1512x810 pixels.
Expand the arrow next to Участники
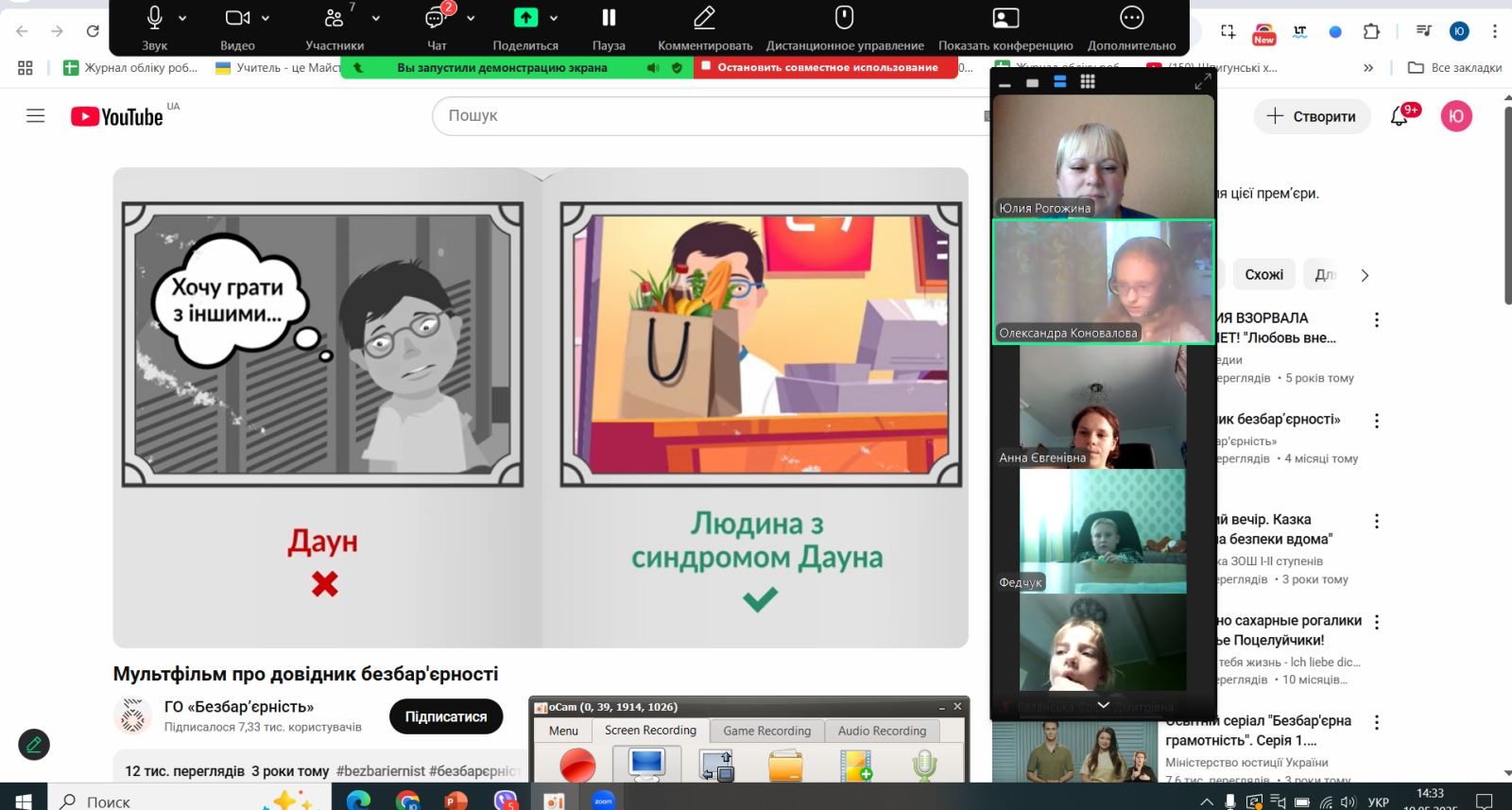pos(376,18)
